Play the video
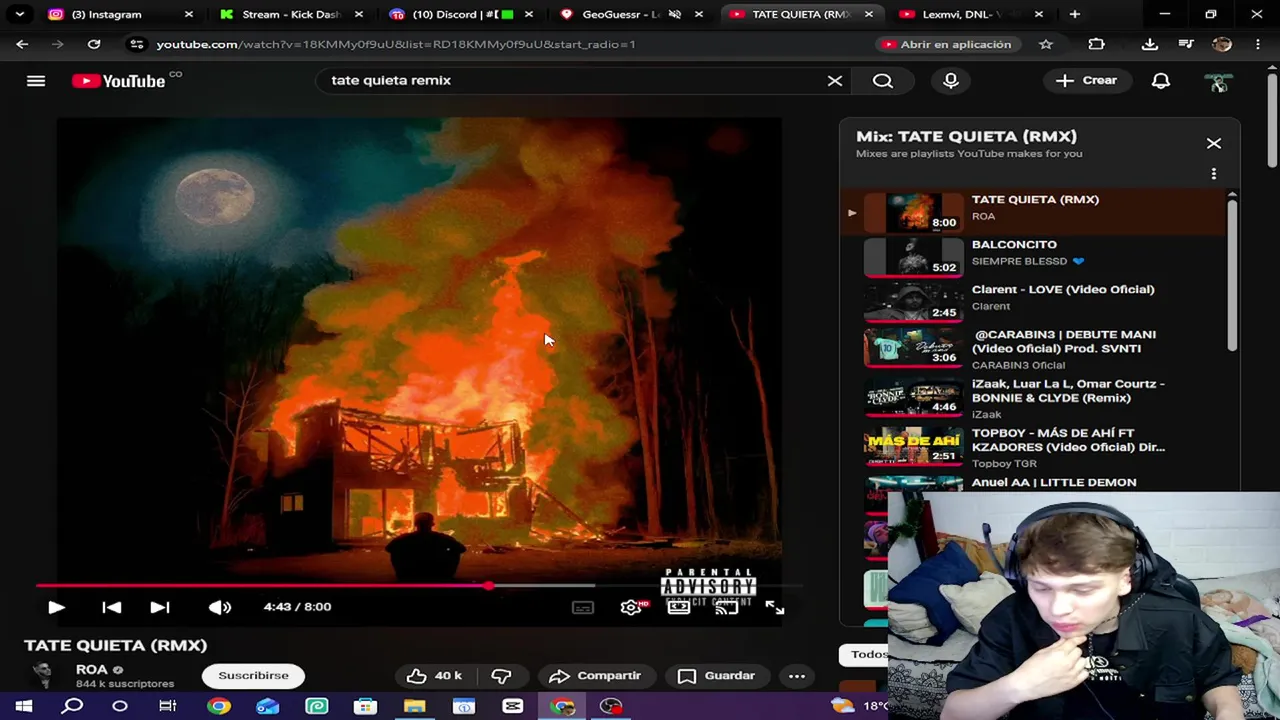 56,607
